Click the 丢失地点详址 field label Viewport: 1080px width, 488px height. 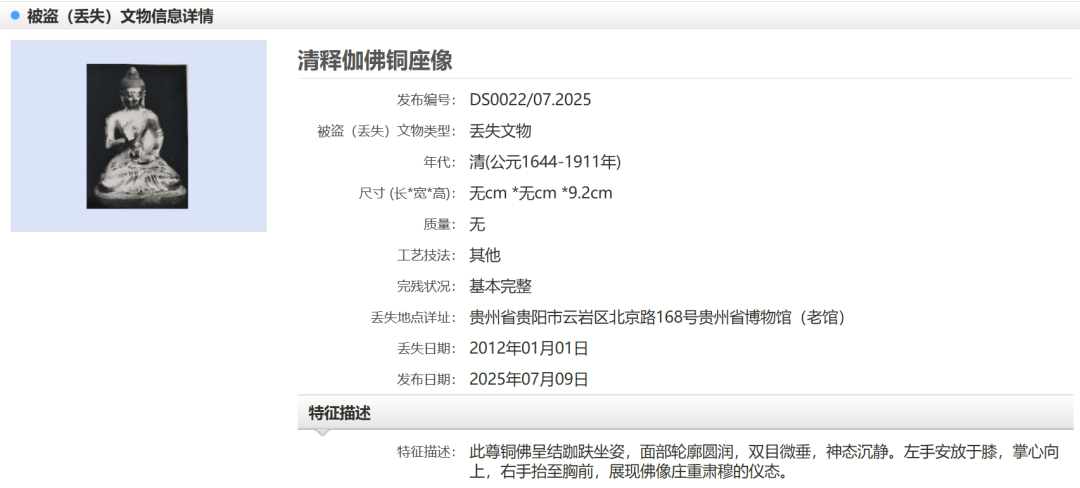tap(413, 317)
